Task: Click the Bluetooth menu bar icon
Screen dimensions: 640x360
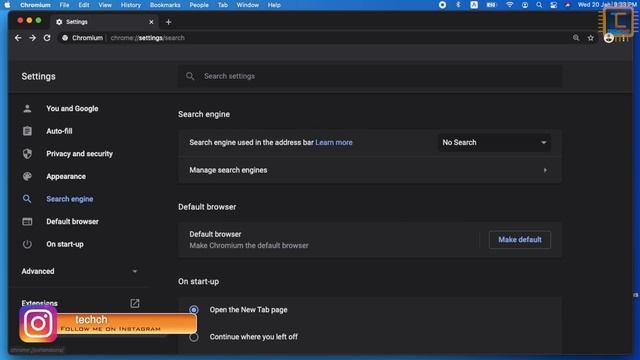Action: pyautogui.click(x=458, y=5)
